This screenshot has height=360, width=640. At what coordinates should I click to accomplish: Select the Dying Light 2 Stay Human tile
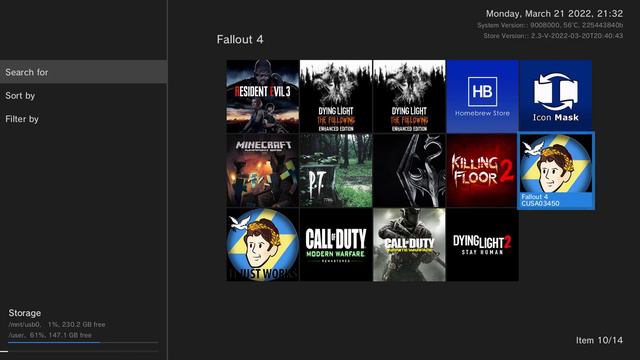(x=482, y=244)
